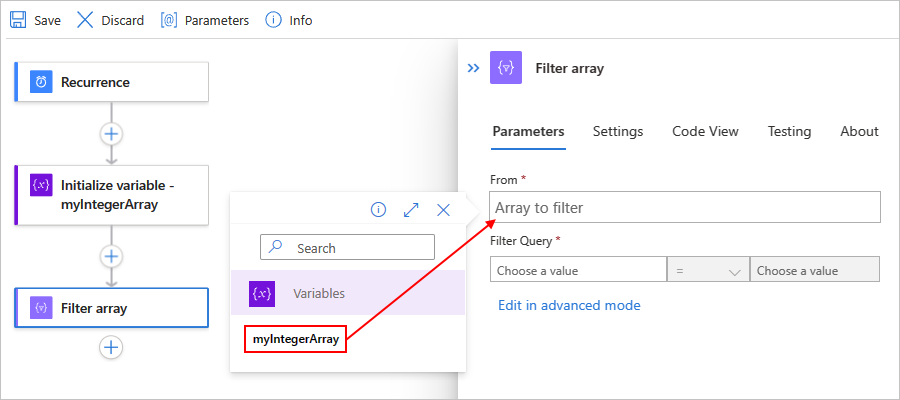Open Parameters from the toolbar

(x=205, y=20)
